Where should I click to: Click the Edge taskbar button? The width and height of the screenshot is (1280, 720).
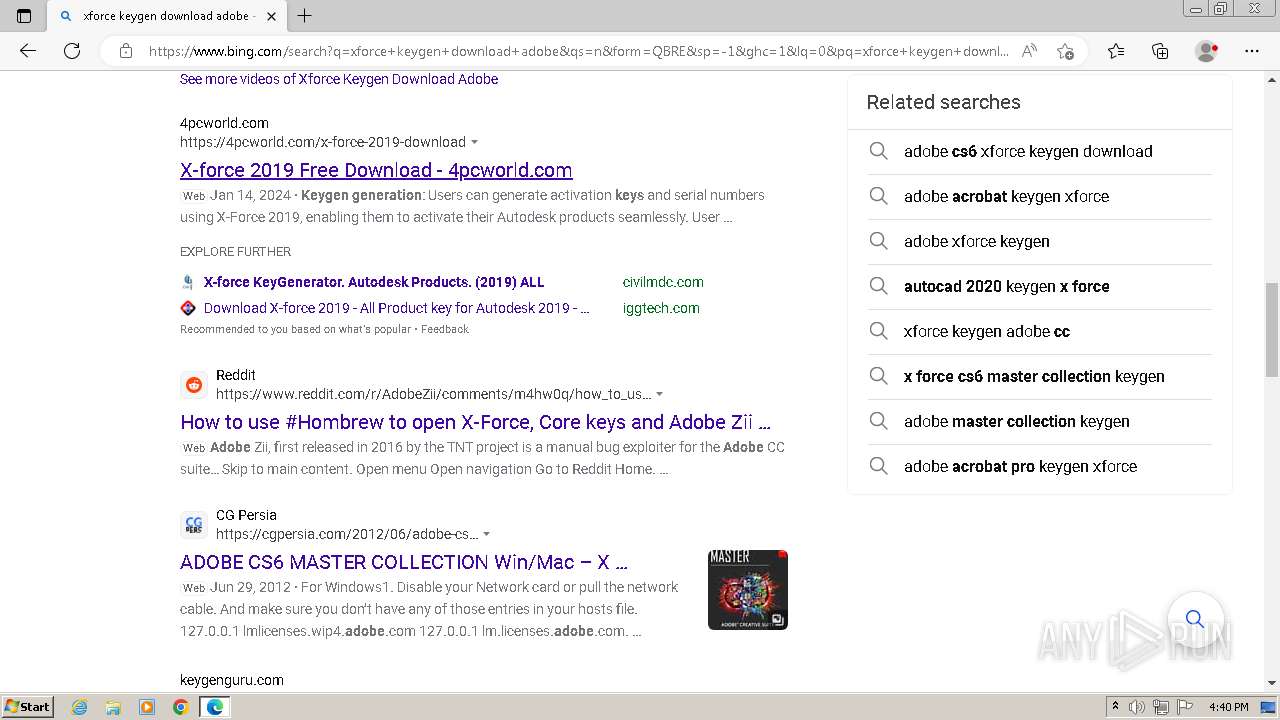[215, 707]
